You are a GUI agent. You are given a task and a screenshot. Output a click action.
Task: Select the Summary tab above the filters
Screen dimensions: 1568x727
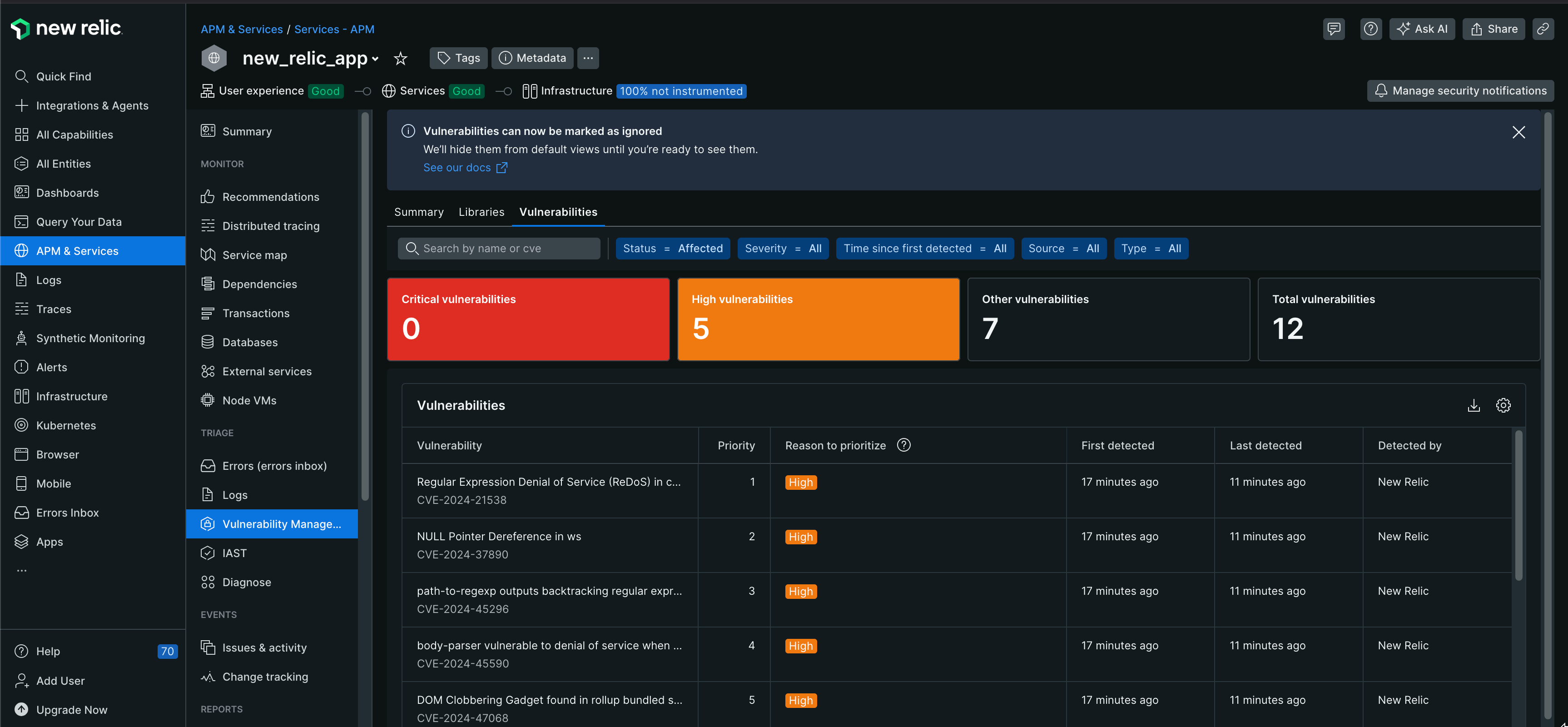click(x=419, y=212)
